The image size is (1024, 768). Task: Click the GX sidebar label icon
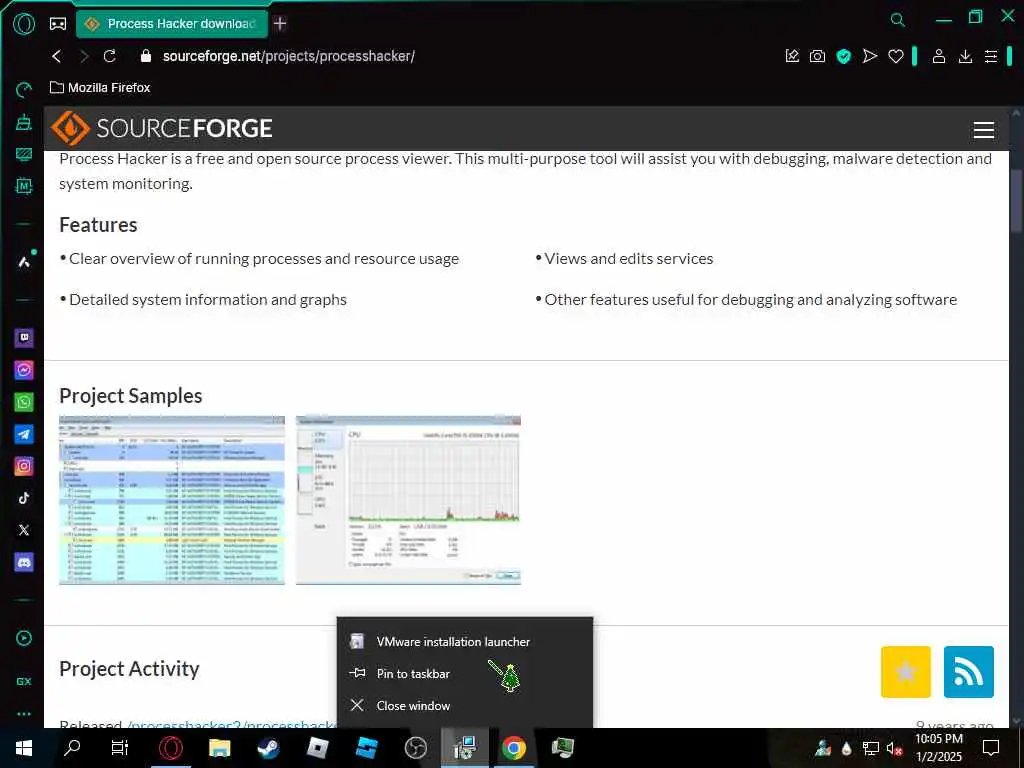[24, 681]
